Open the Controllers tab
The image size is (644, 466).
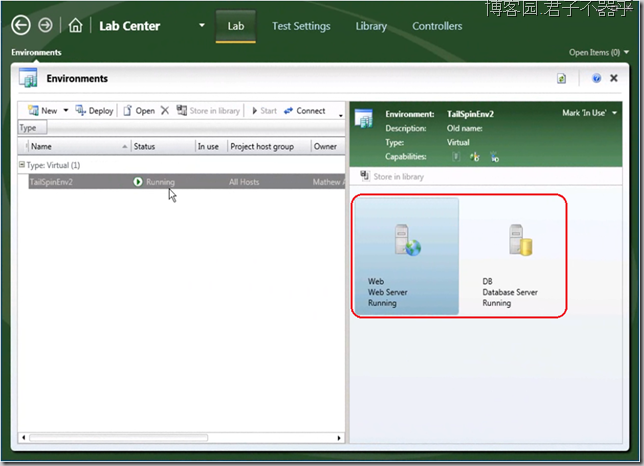[437, 26]
